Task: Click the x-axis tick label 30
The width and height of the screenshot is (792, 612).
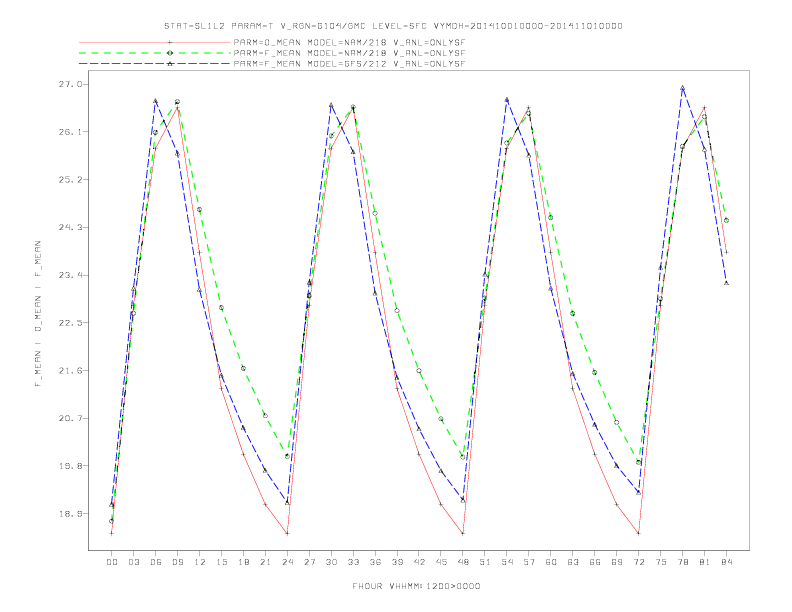Action: point(331,562)
